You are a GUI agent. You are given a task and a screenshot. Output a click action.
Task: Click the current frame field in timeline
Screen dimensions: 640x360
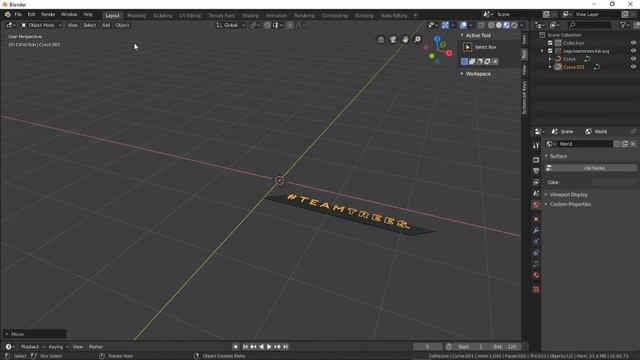point(427,347)
